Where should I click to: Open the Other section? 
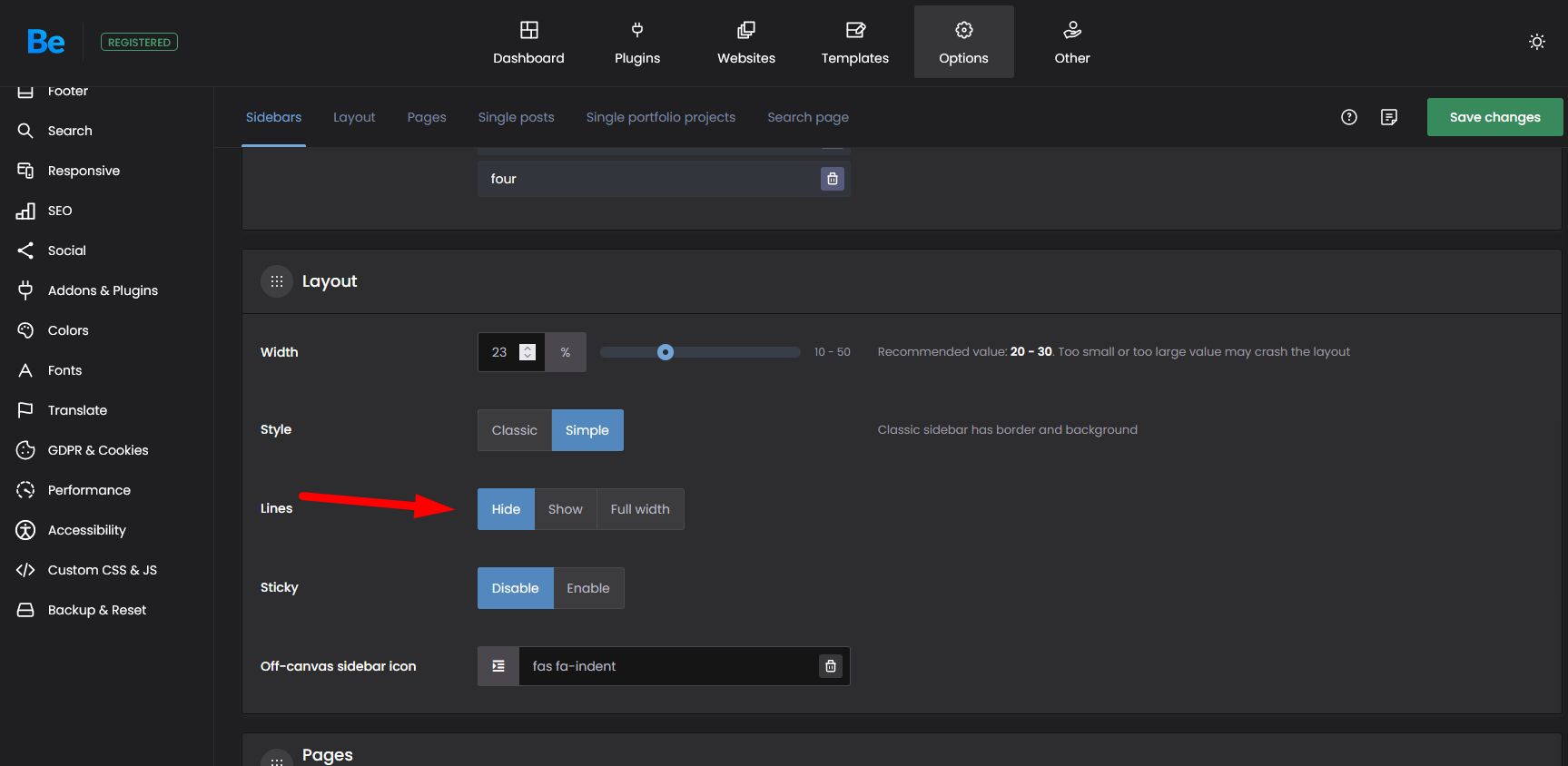[x=1072, y=42]
